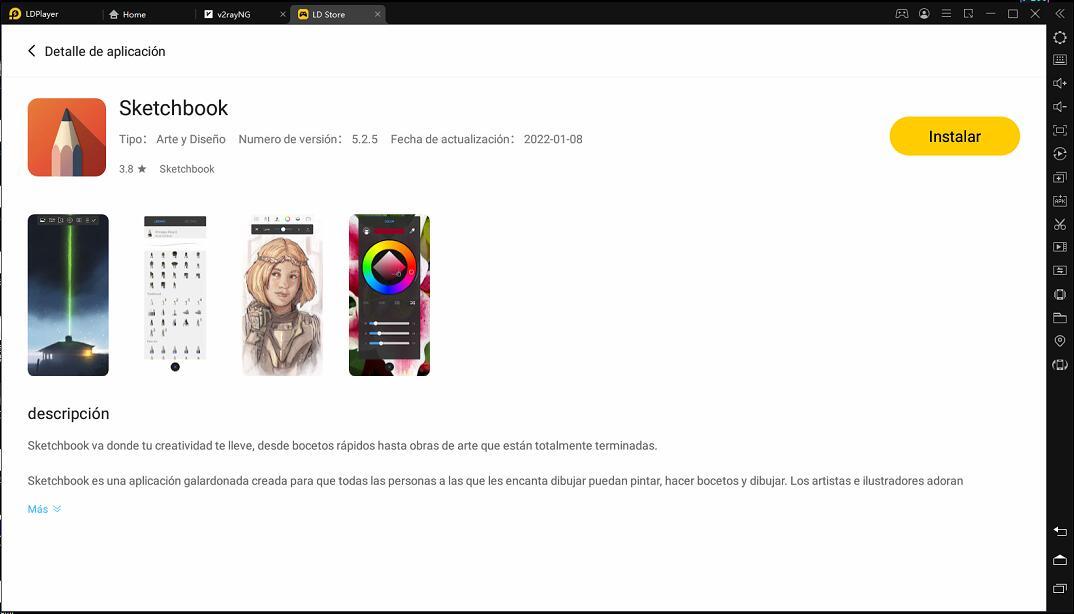
Task: Click the Android home button in sidebar
Action: pos(1060,561)
